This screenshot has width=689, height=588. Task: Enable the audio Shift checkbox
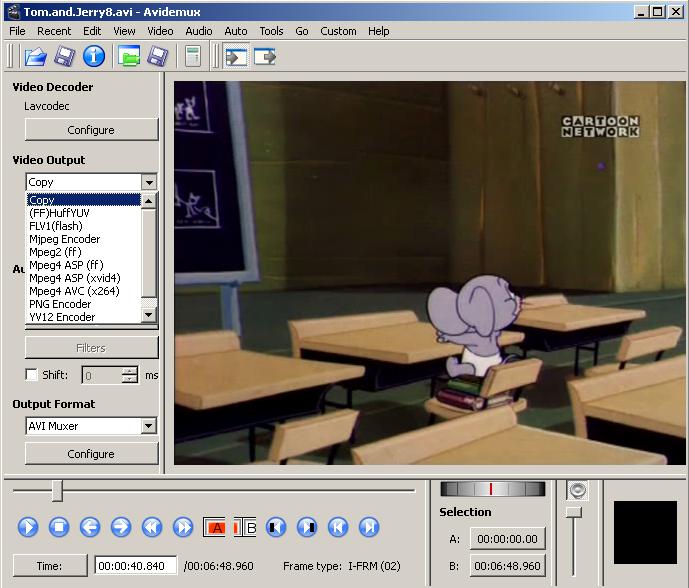(31, 375)
